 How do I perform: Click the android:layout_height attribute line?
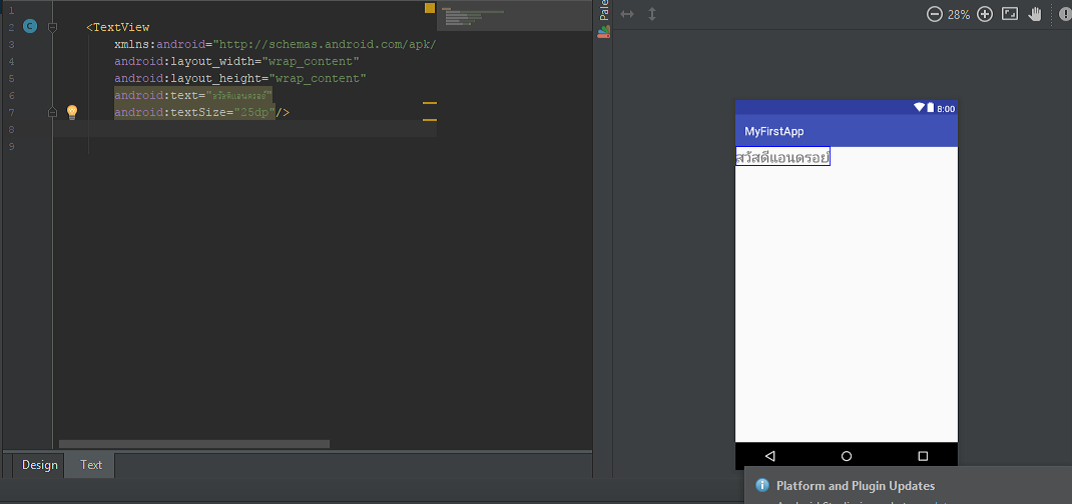click(240, 79)
